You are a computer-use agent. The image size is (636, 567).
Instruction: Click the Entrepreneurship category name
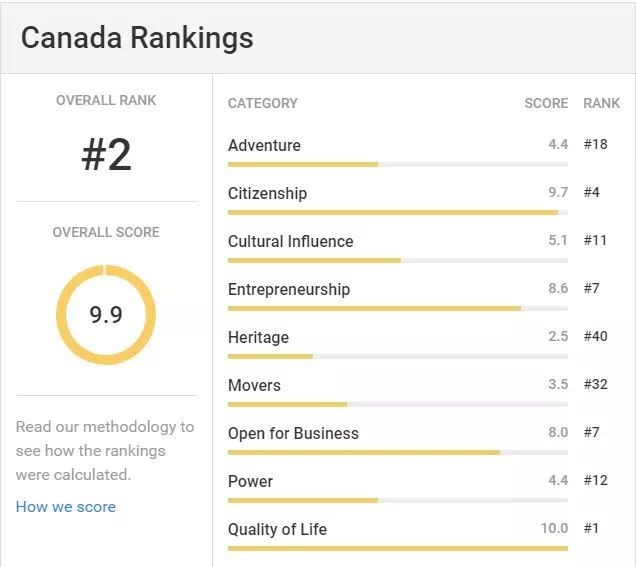pyautogui.click(x=289, y=289)
